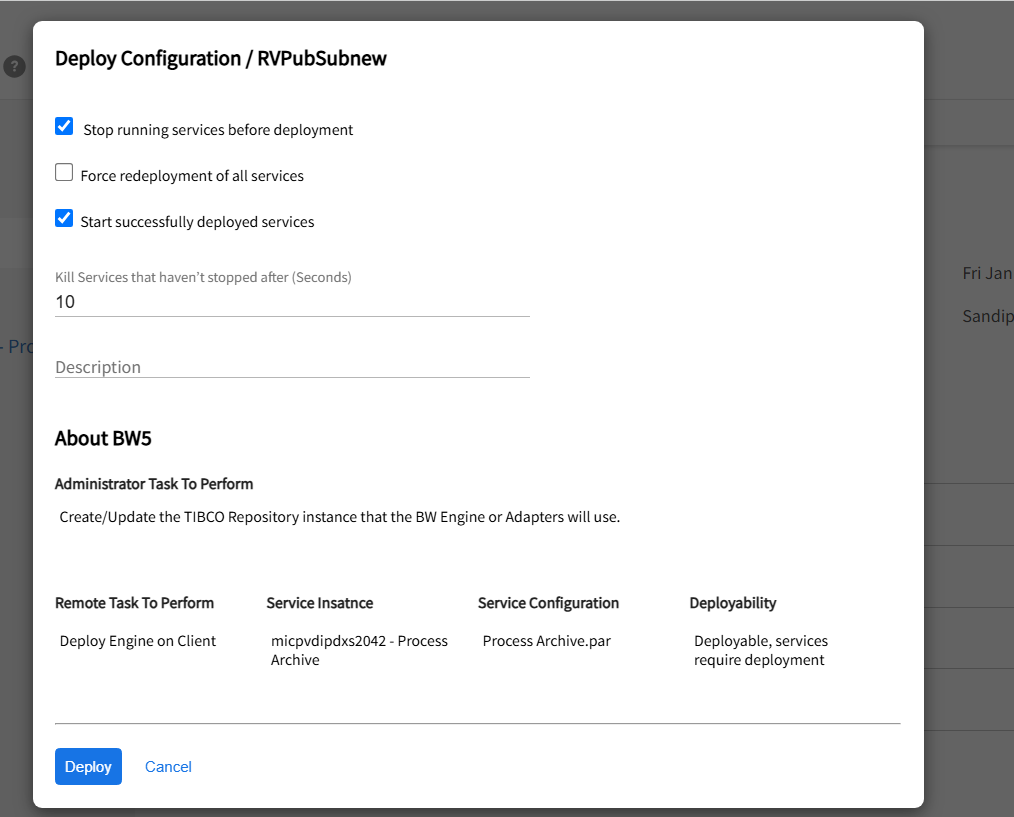
Task: Enable Force redeployment of all services
Action: 64,173
